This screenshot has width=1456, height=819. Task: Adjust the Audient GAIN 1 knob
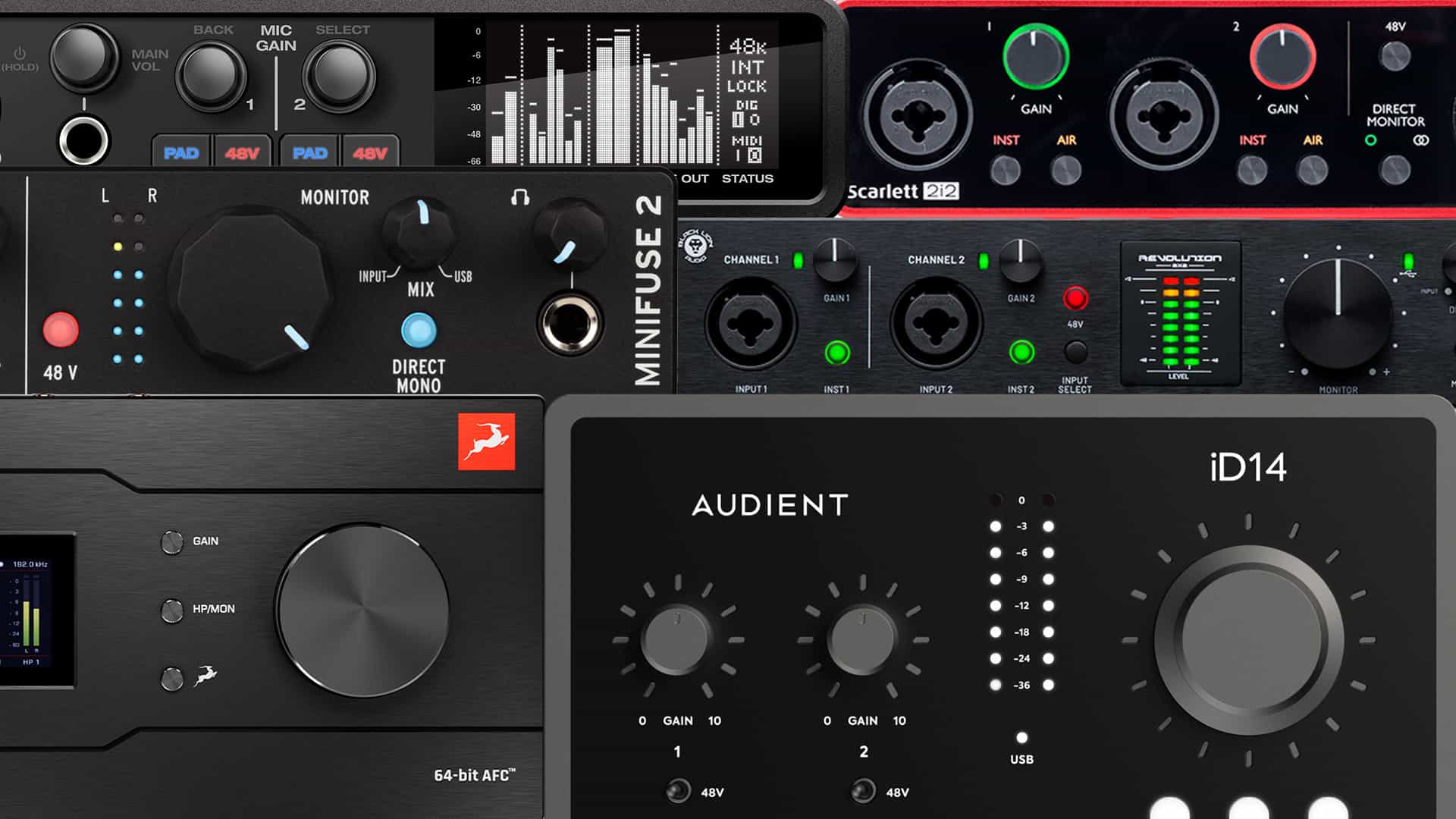(x=677, y=639)
